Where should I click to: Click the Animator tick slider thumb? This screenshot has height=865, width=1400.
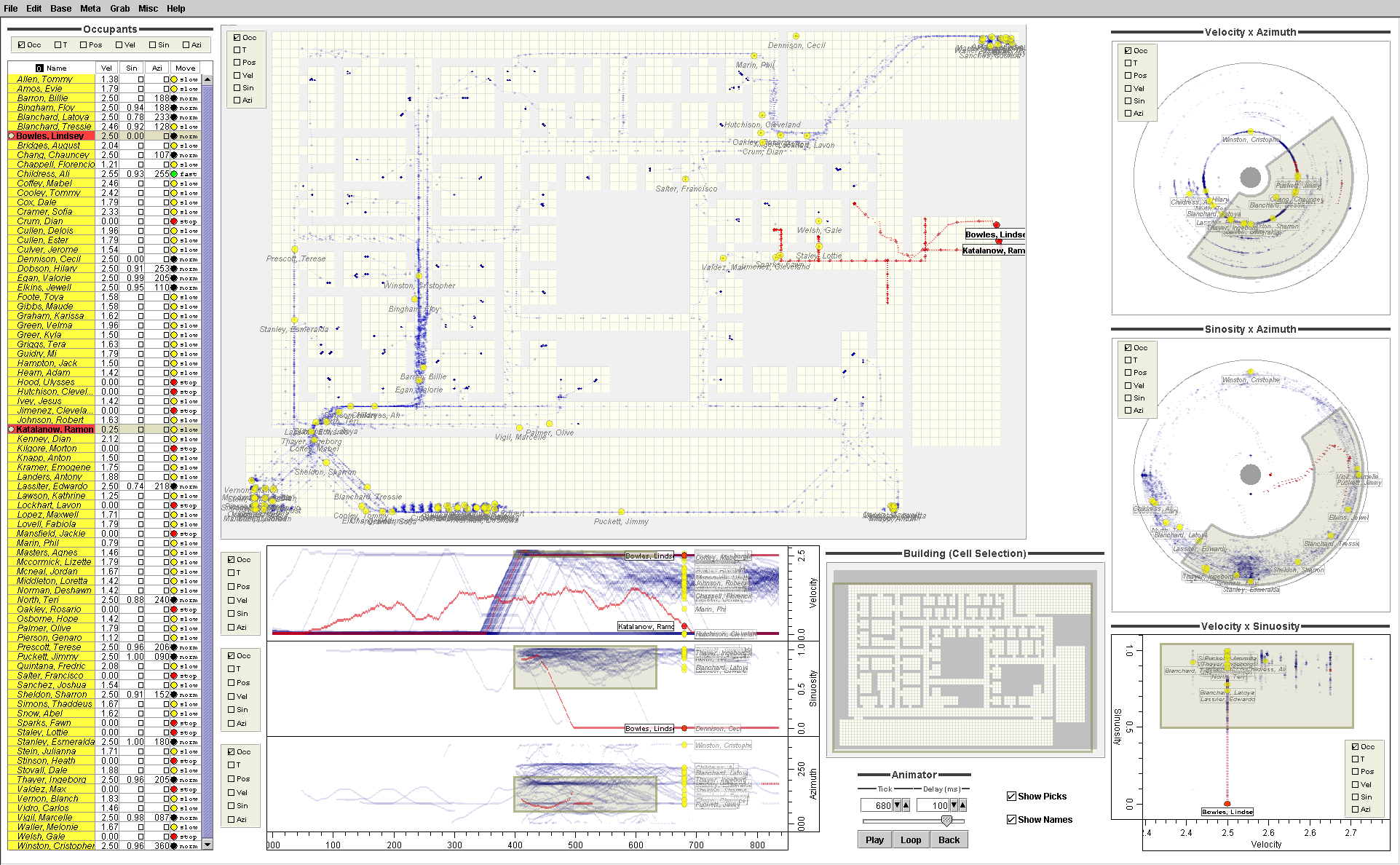(946, 821)
